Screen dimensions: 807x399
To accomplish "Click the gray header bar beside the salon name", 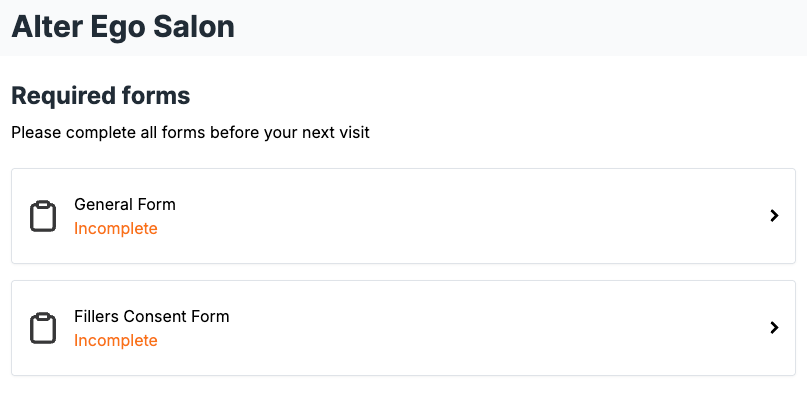I will tap(515, 27).
